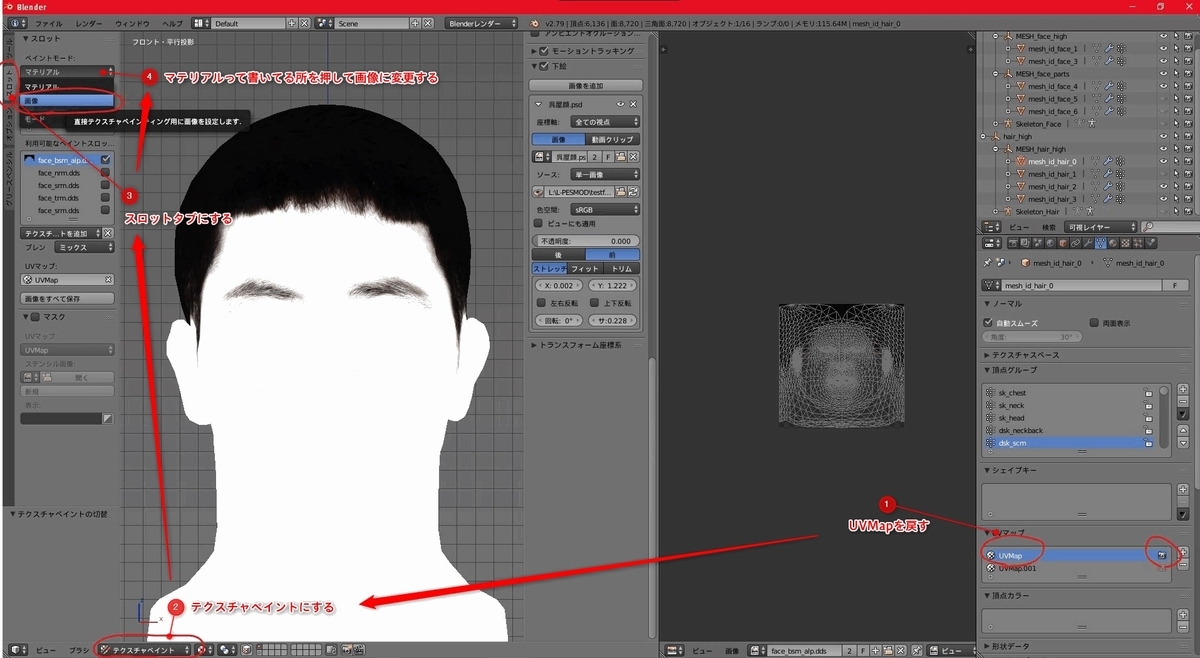Image resolution: width=1200 pixels, height=658 pixels.
Task: Reload the background image file
Action: [x=634, y=192]
